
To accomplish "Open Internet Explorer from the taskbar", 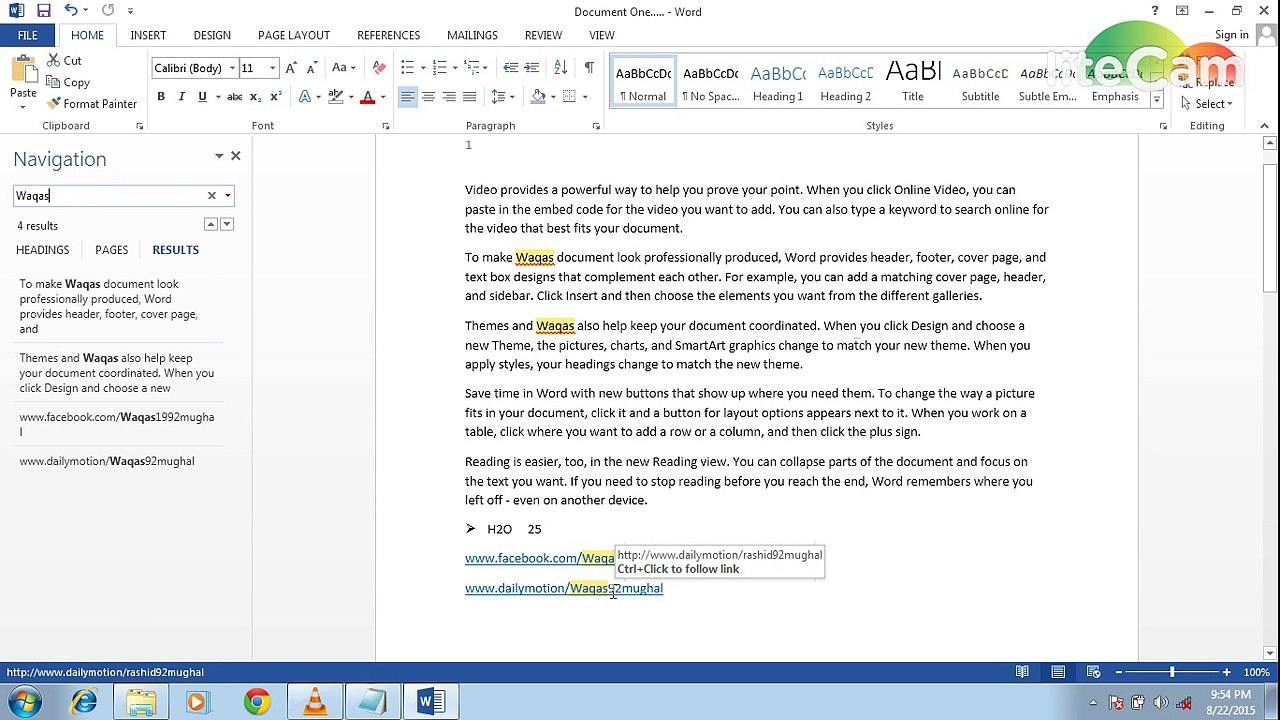I will coord(84,702).
